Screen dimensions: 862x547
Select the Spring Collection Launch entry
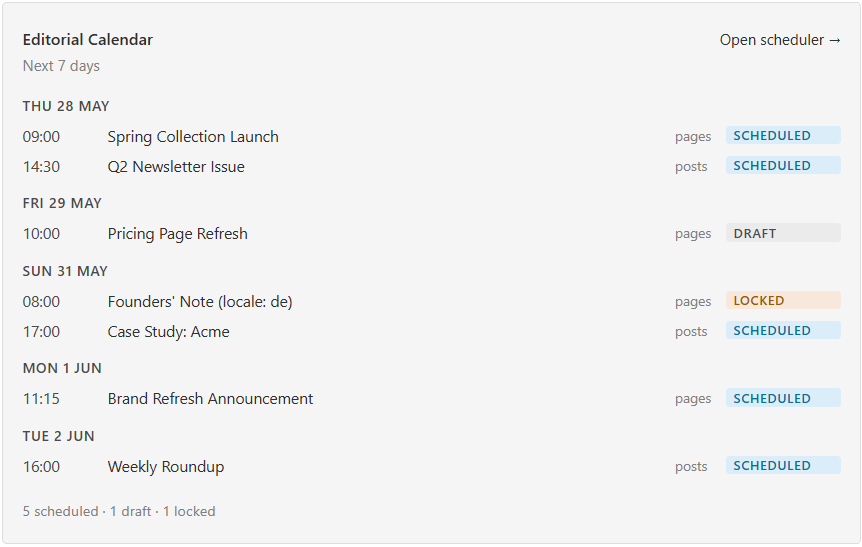(193, 137)
